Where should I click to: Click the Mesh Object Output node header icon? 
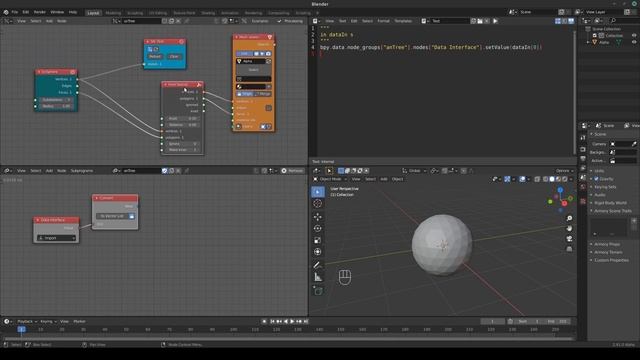pos(269,37)
